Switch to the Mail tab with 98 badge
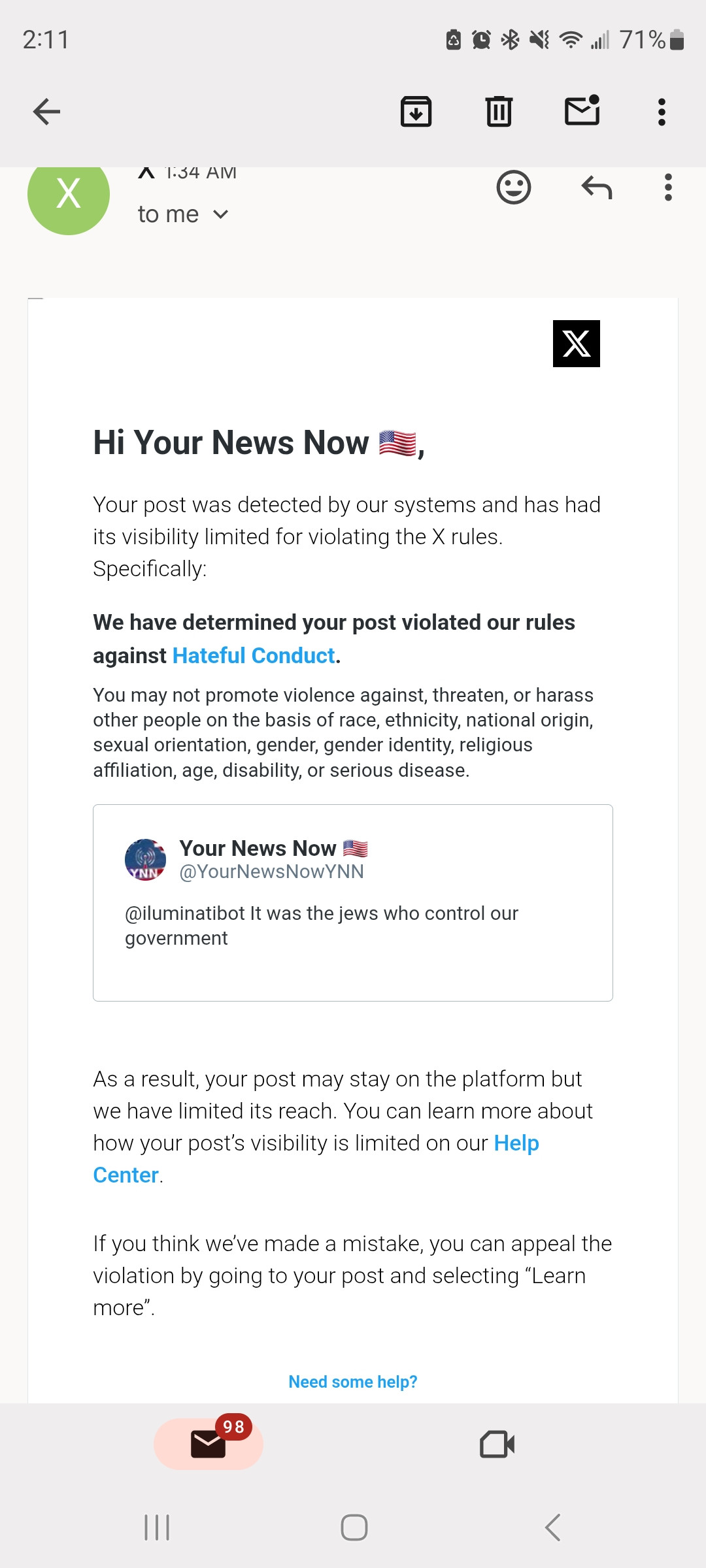Screen dimensions: 706x1568 tap(209, 1444)
